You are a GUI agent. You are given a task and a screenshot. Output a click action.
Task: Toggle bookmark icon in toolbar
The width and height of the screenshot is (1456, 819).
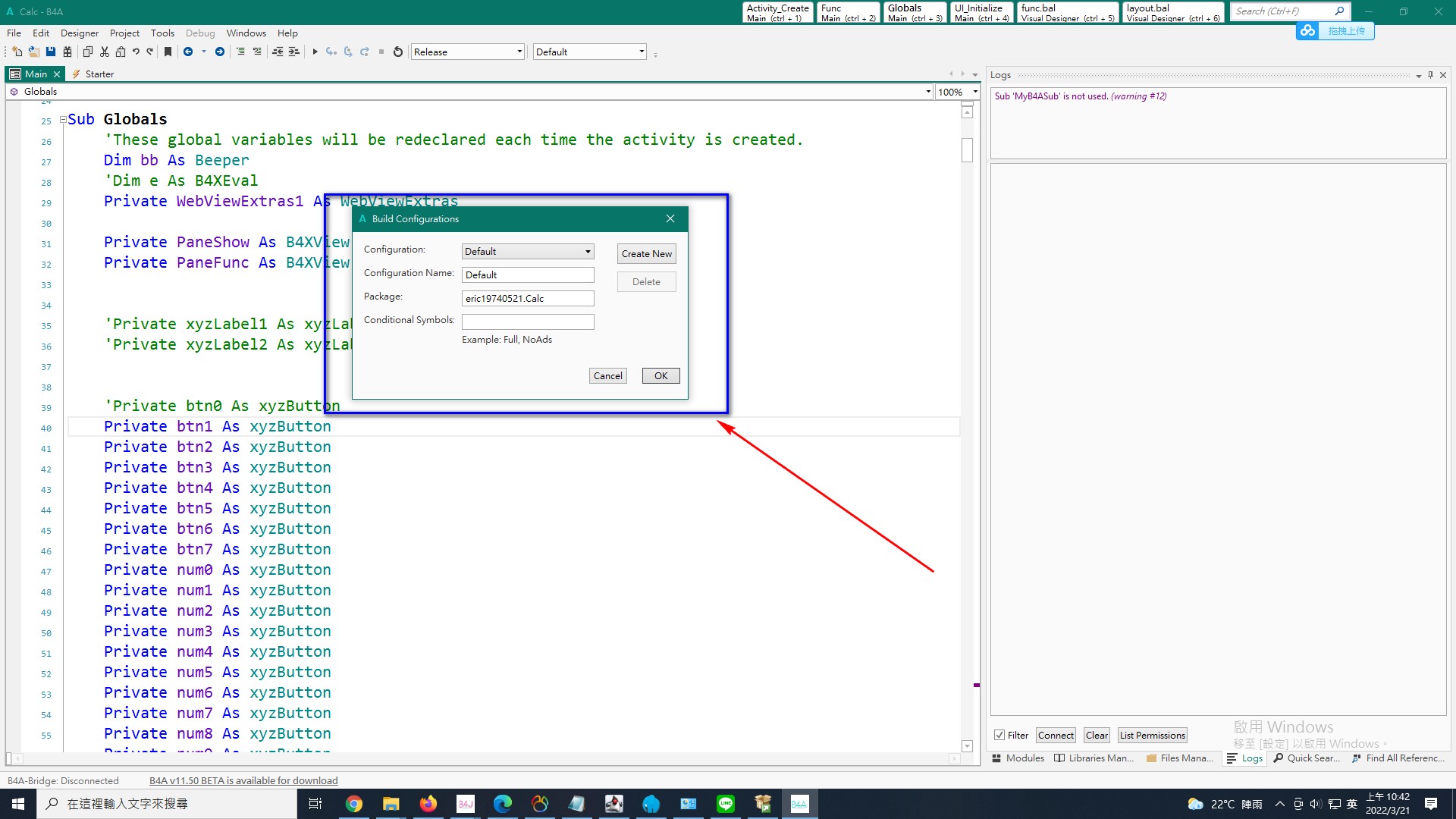[x=168, y=52]
